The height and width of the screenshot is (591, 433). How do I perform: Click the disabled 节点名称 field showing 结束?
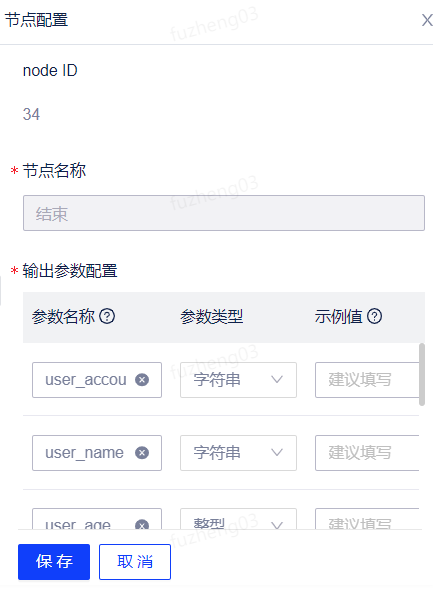point(224,213)
